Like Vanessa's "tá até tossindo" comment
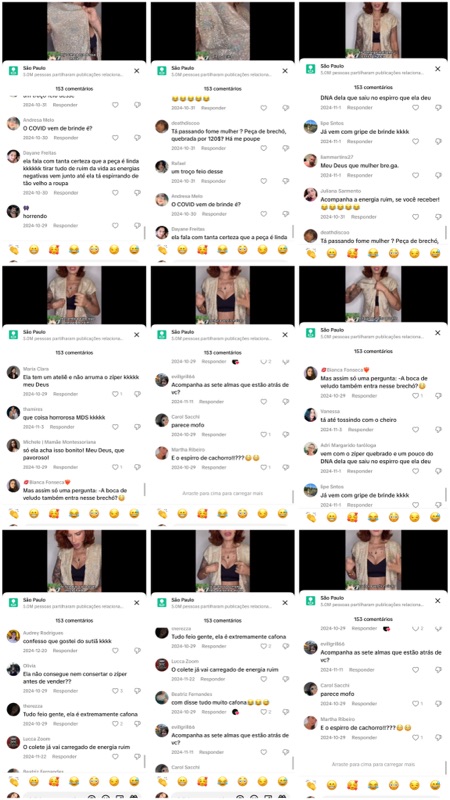This screenshot has width=450, height=800. coord(415,430)
